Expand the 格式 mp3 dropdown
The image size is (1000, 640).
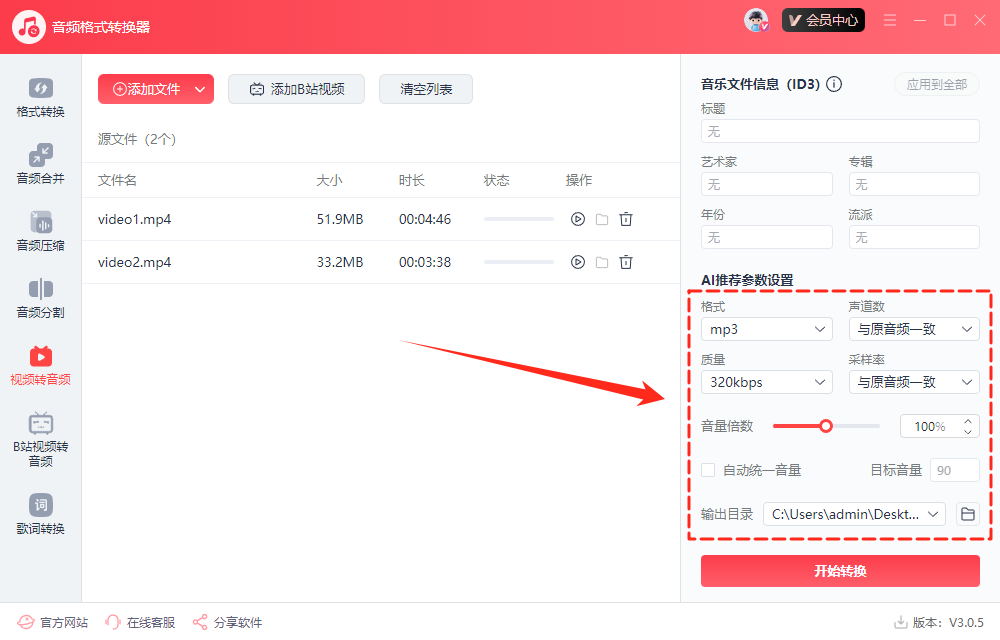coord(766,329)
